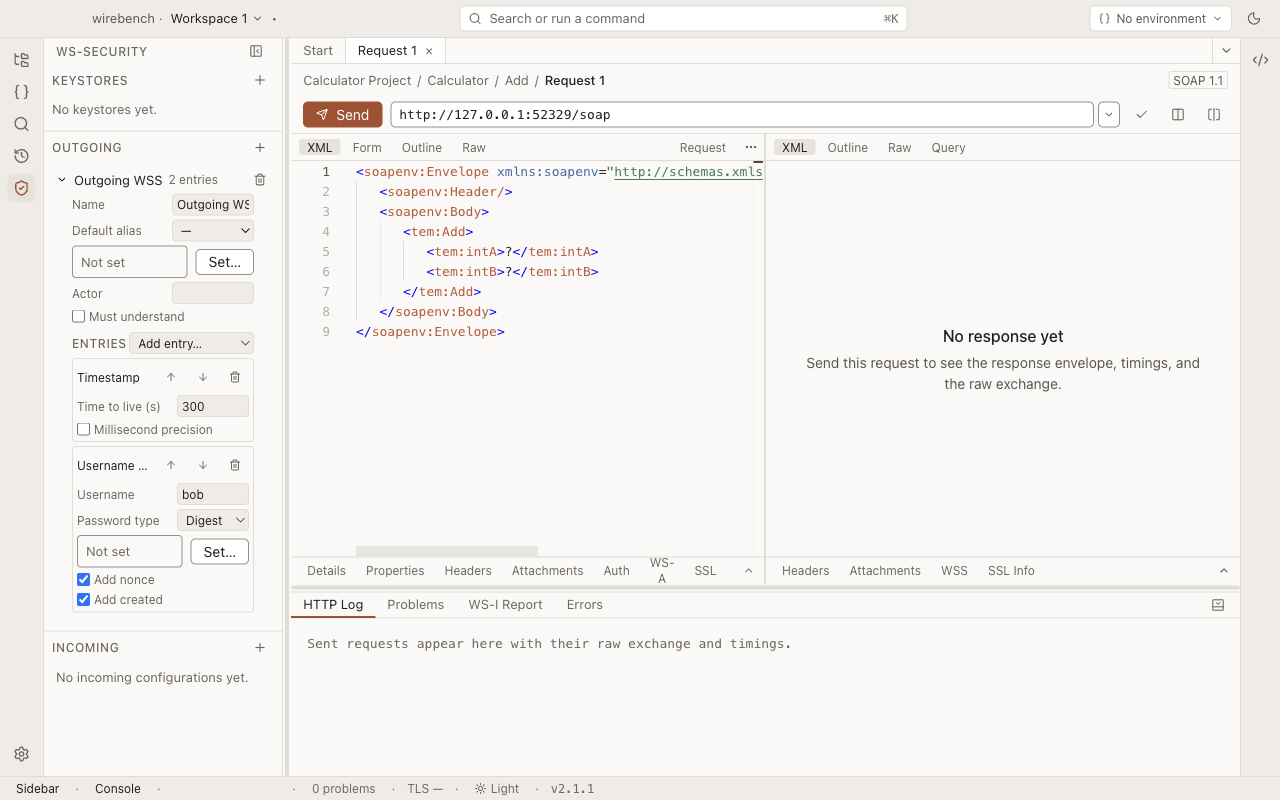This screenshot has height=800, width=1280.
Task: Click the endpoint URL field
Action: tap(742, 114)
